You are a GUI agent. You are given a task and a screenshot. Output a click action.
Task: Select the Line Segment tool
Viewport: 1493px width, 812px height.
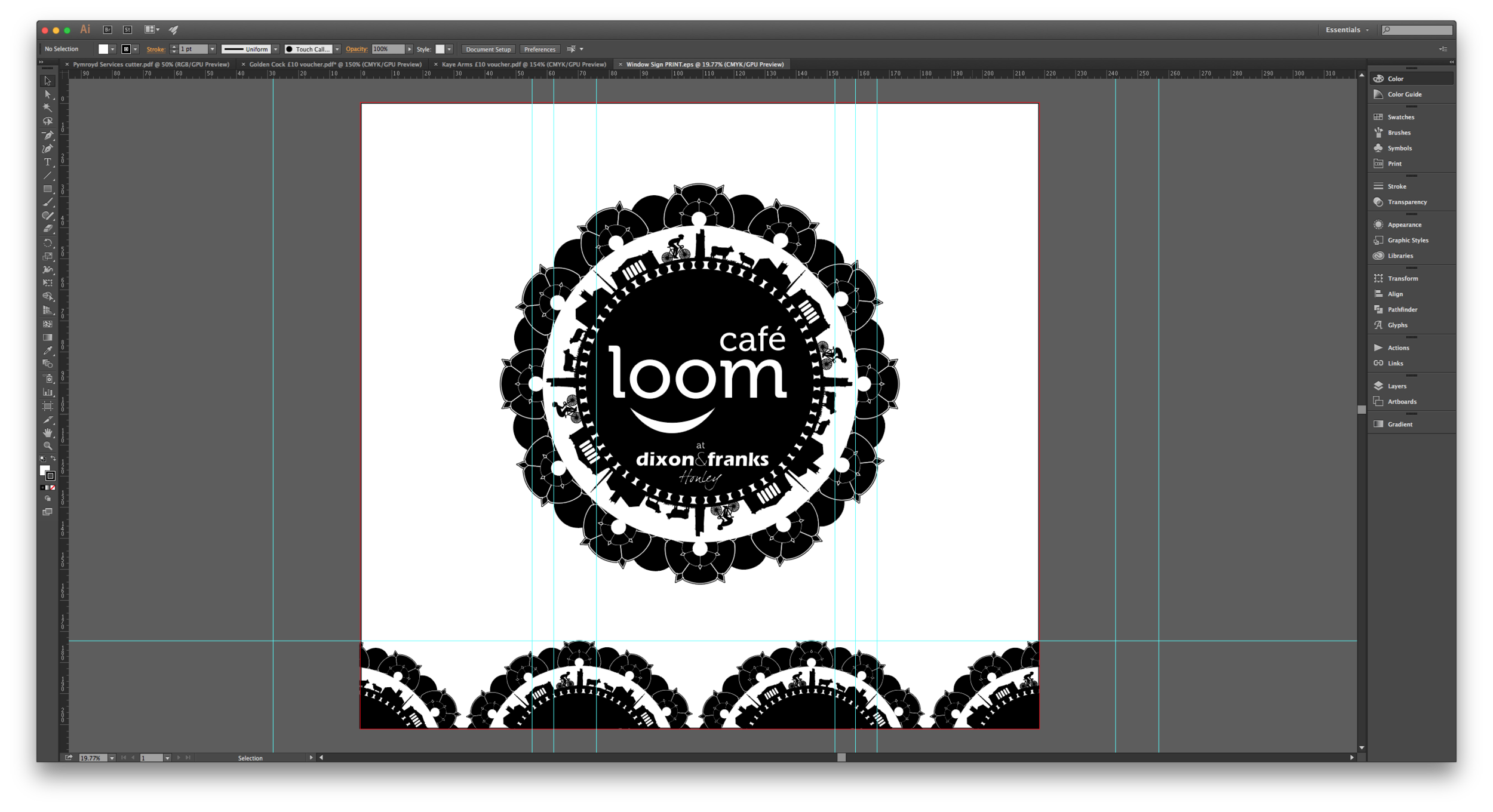[48, 176]
